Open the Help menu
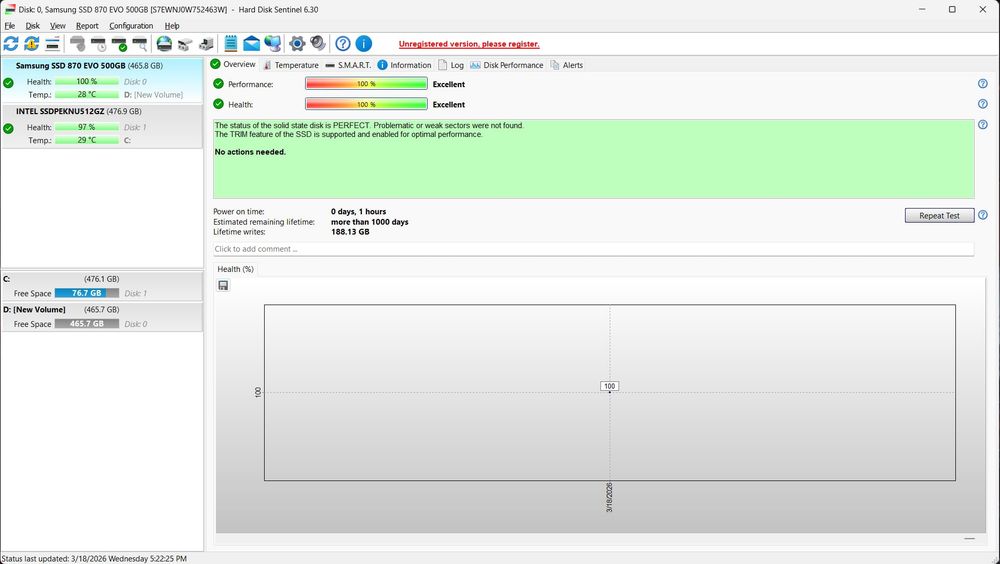Image resolution: width=1000 pixels, height=564 pixels. pyautogui.click(x=172, y=26)
